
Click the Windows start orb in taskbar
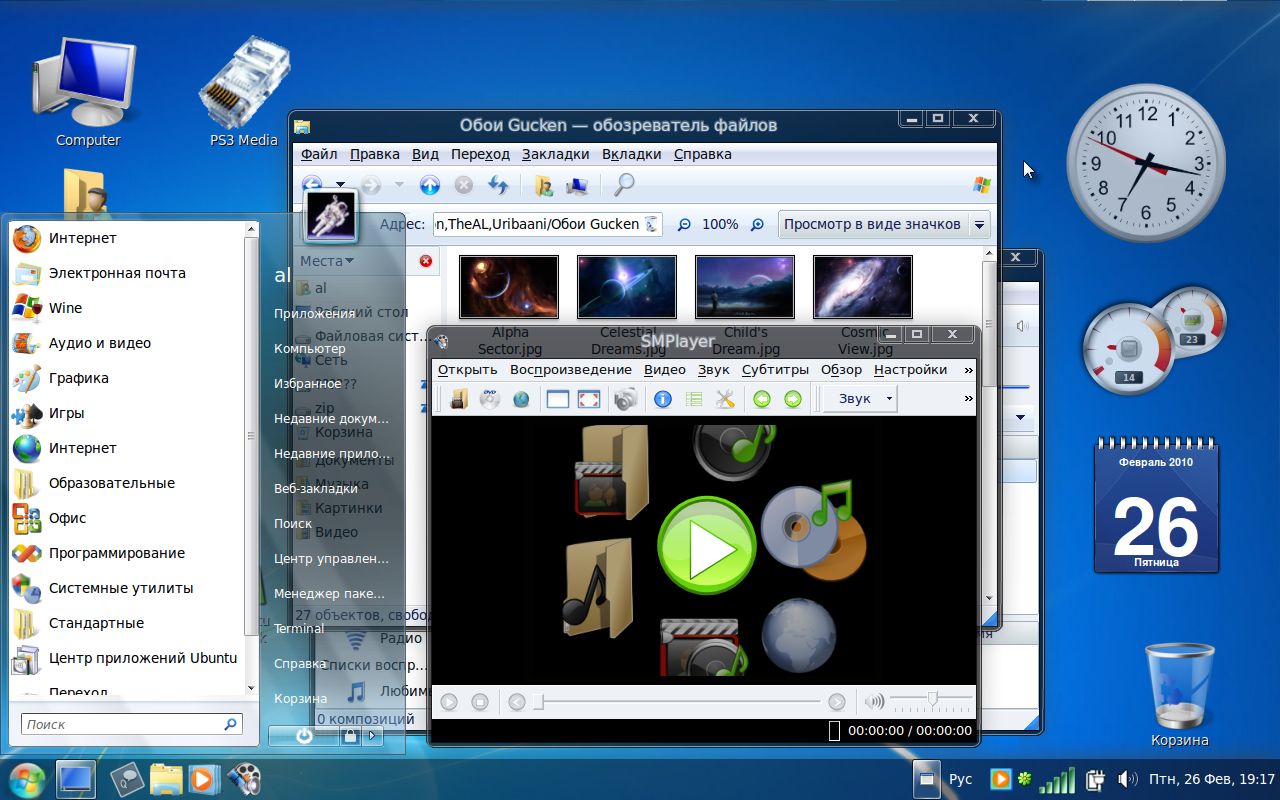pos(26,778)
